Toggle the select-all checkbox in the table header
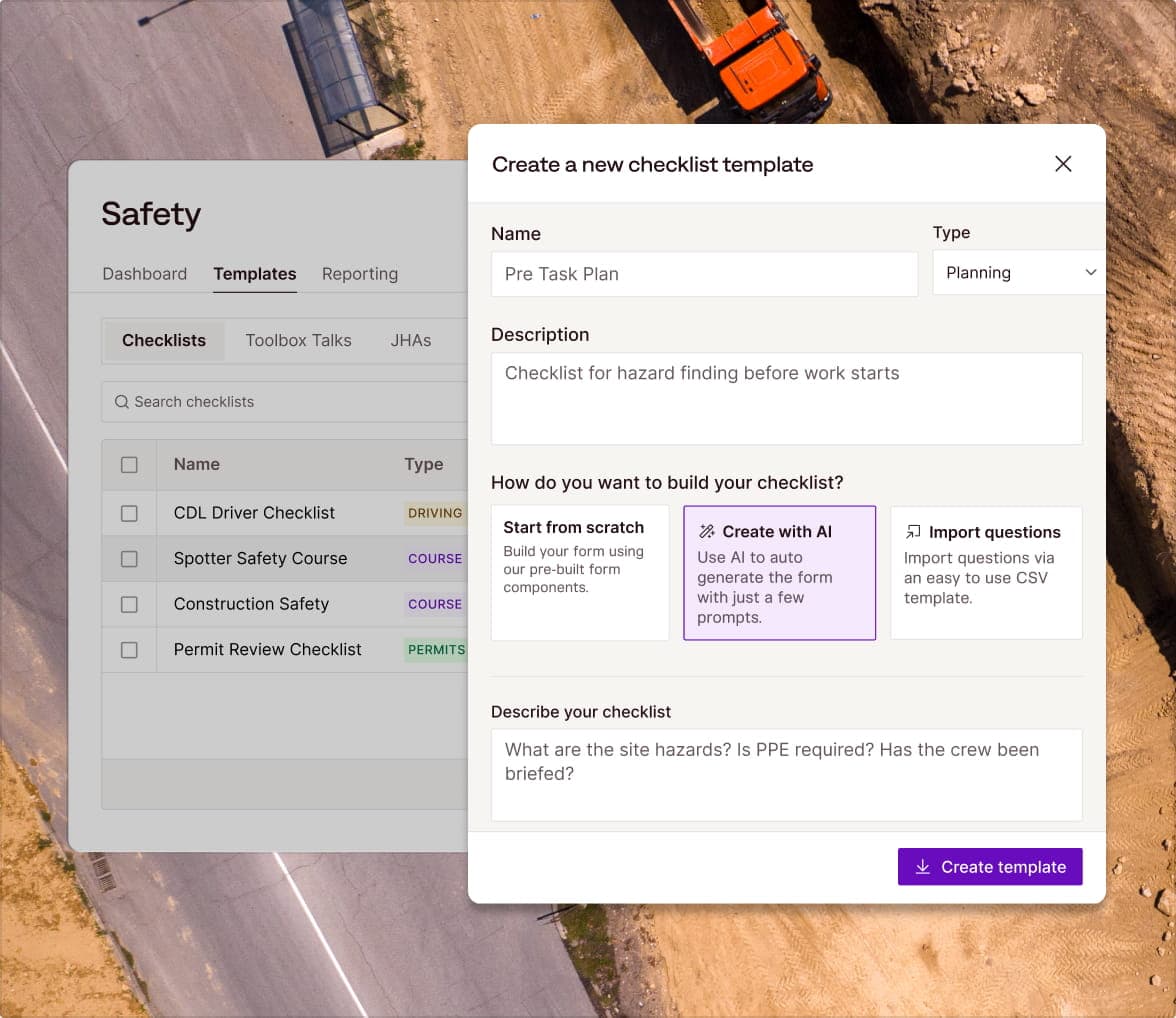 pyautogui.click(x=129, y=464)
